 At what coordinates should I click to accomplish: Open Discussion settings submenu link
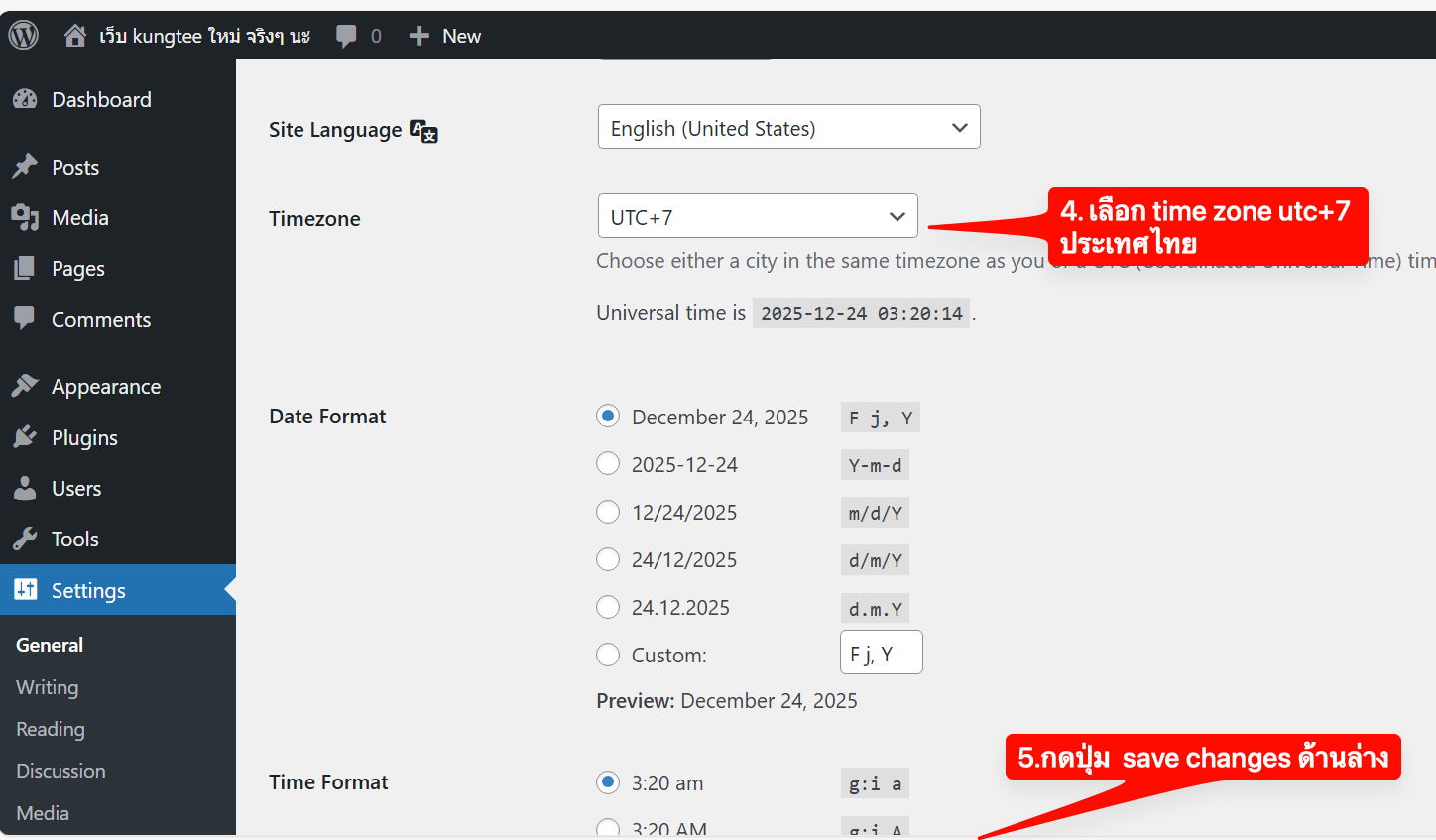tap(60, 771)
